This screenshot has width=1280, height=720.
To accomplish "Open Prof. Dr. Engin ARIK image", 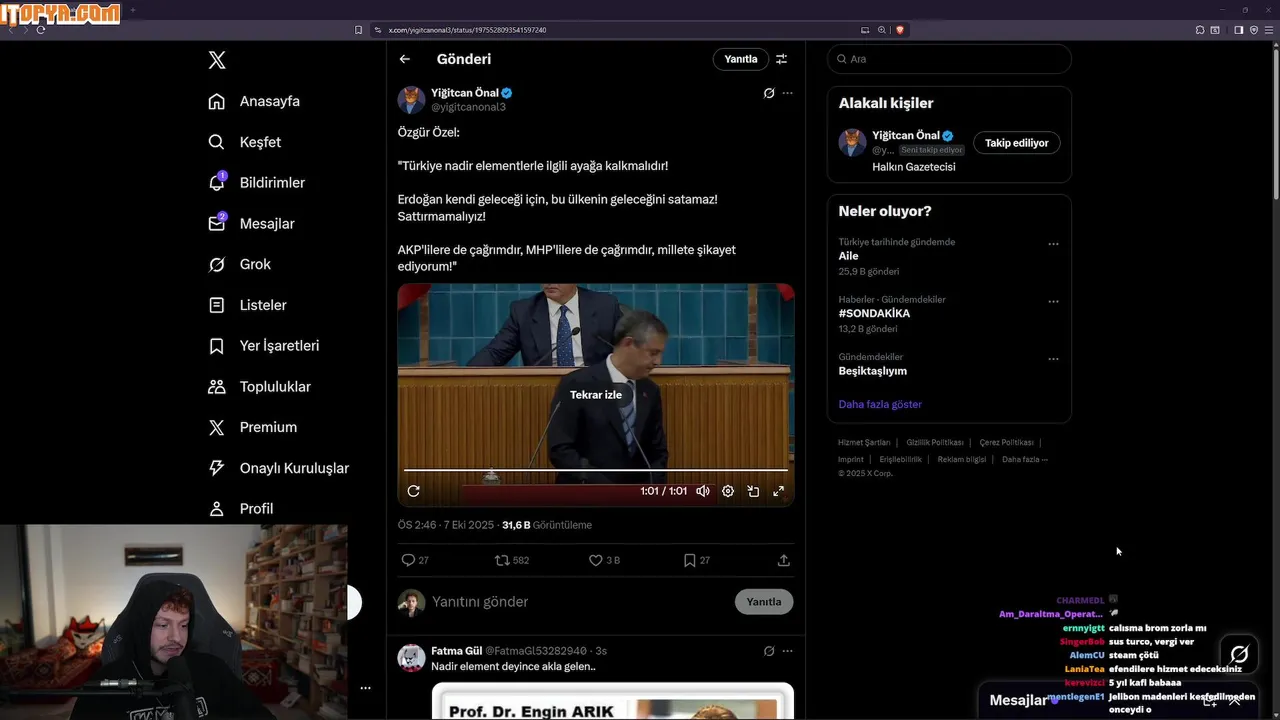I will tap(613, 701).
